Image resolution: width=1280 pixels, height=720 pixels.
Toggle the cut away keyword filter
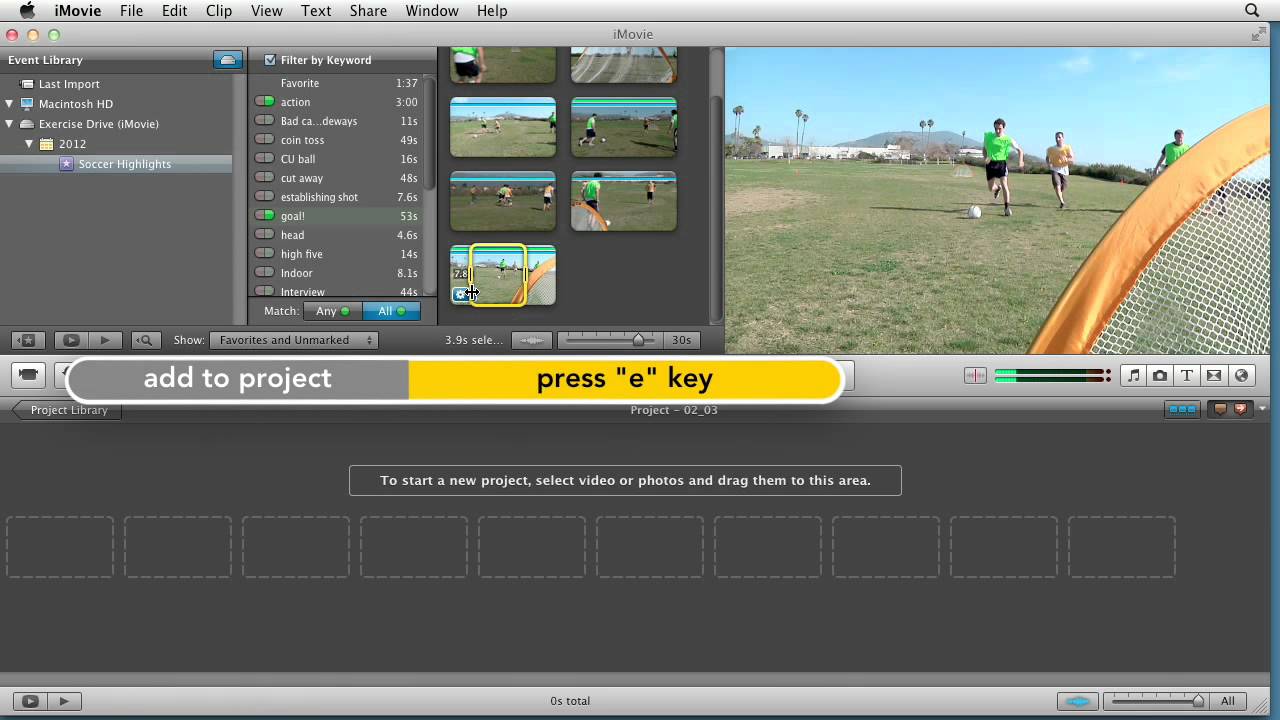pyautogui.click(x=264, y=178)
